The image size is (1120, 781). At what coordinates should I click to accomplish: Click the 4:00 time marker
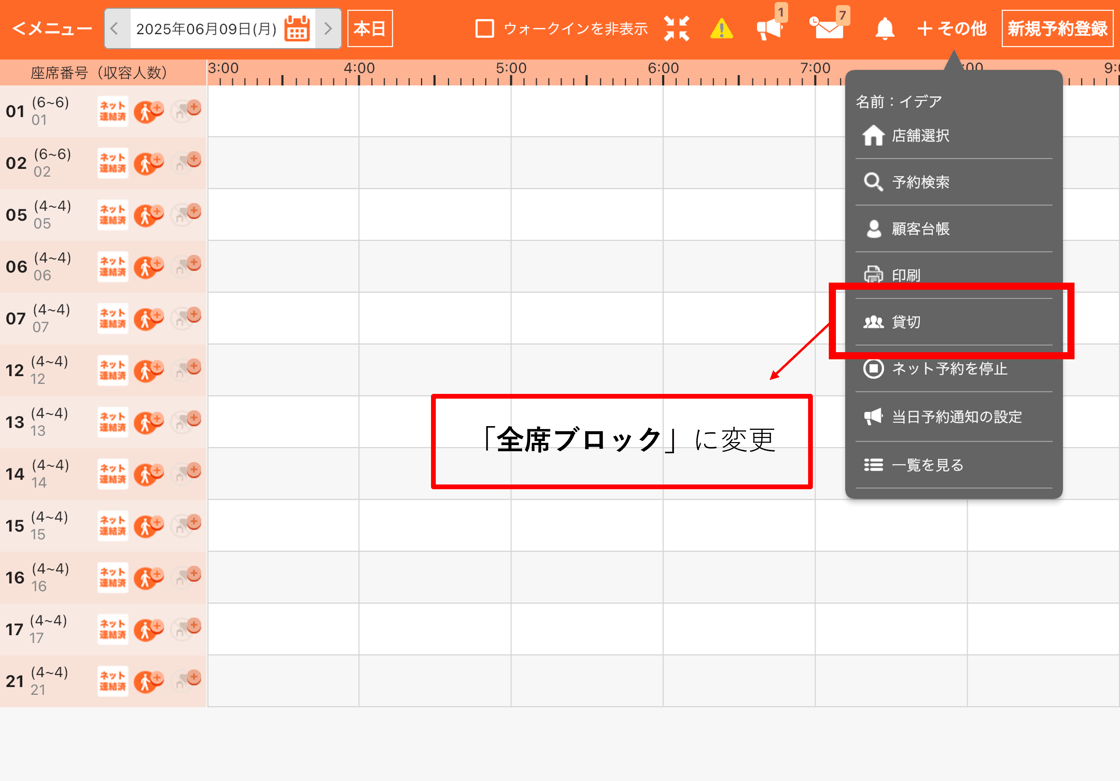(359, 69)
